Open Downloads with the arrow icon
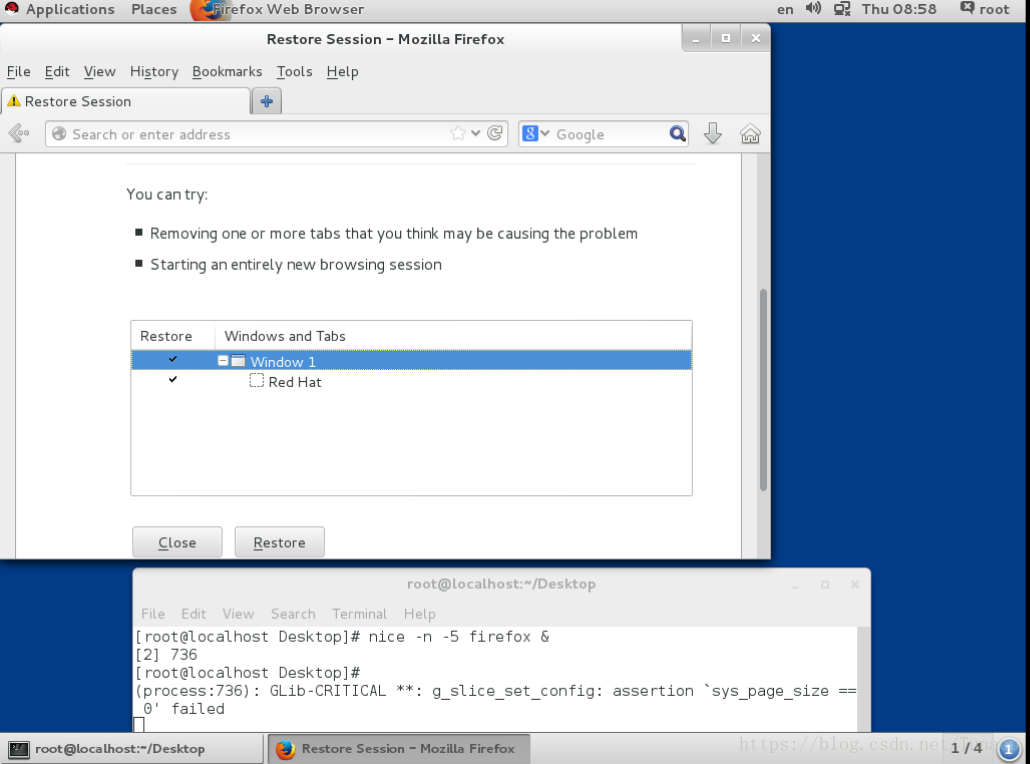Screen dimensions: 1030x764 (713, 133)
